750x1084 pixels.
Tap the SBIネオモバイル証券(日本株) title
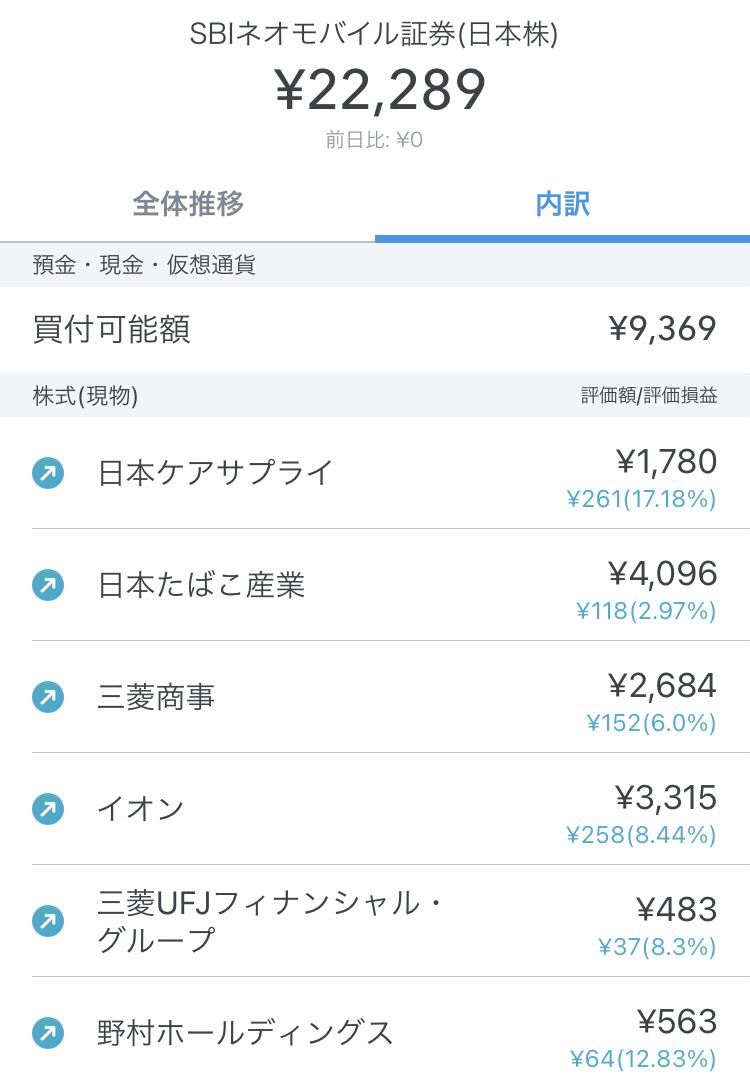(x=374, y=34)
